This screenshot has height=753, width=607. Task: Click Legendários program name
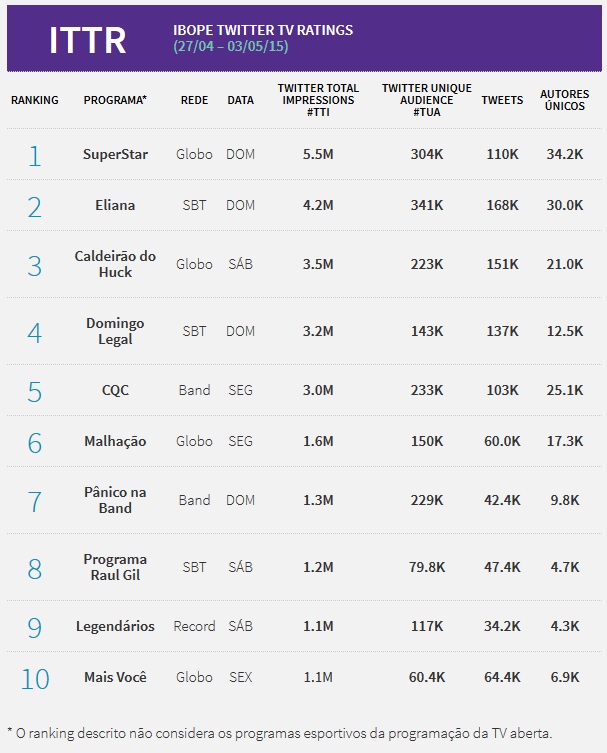[x=115, y=626]
